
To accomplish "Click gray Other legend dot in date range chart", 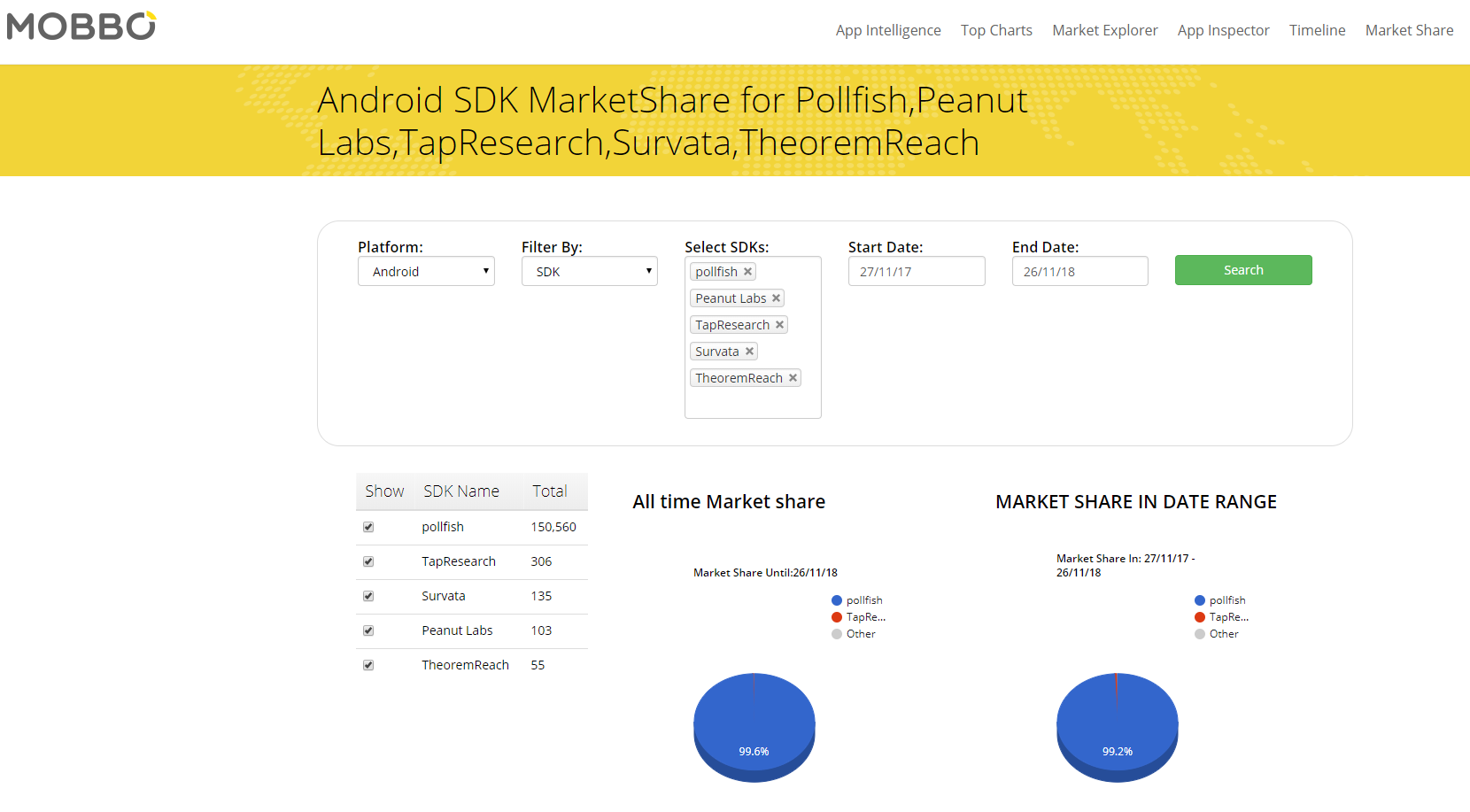I will [x=1200, y=634].
